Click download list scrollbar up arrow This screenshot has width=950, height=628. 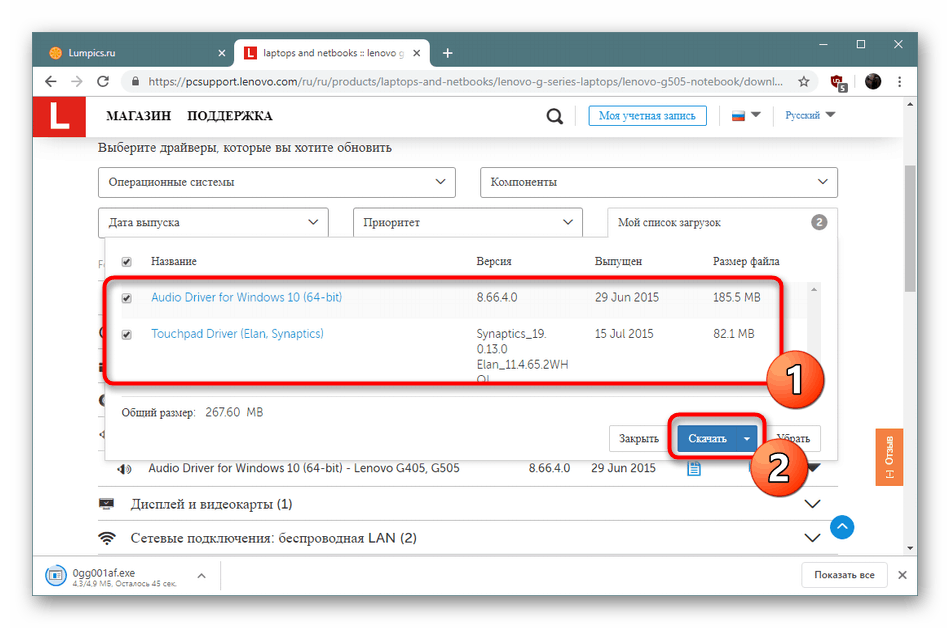click(814, 290)
